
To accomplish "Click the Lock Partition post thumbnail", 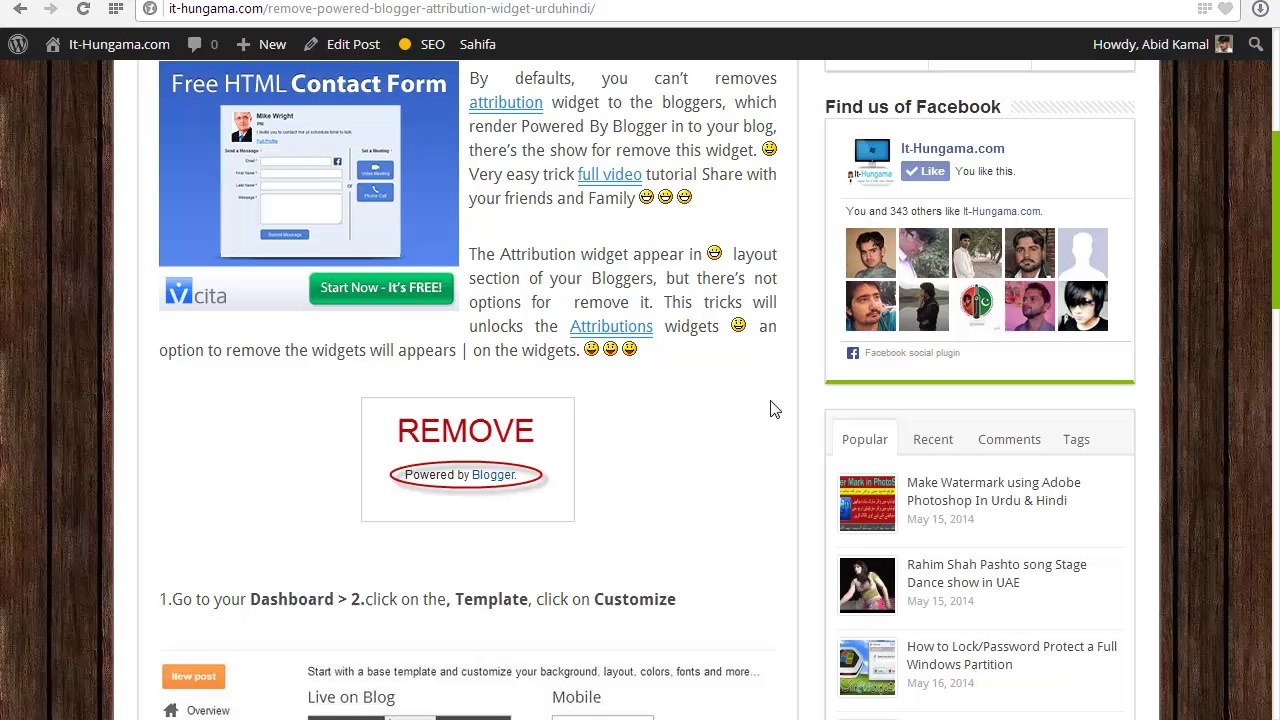I will tap(867, 667).
